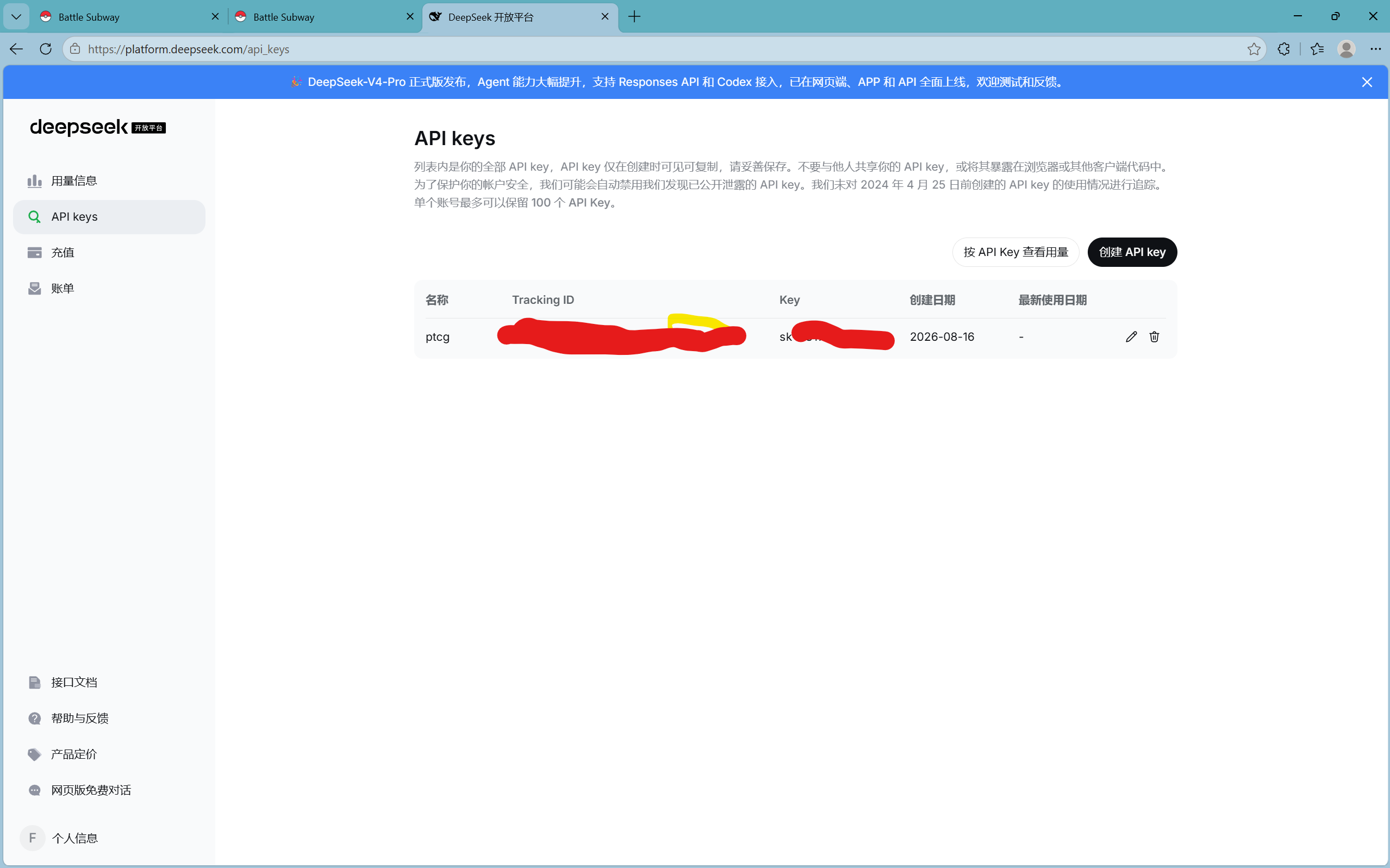
Task: Click the 用量信息 bar chart icon
Action: pos(34,181)
